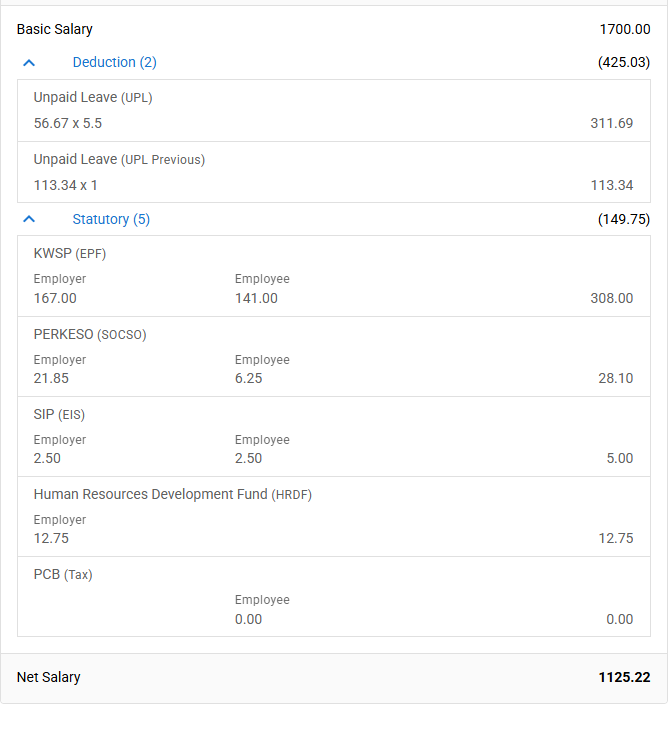Click the EPF Employee value 141.00

(x=256, y=298)
